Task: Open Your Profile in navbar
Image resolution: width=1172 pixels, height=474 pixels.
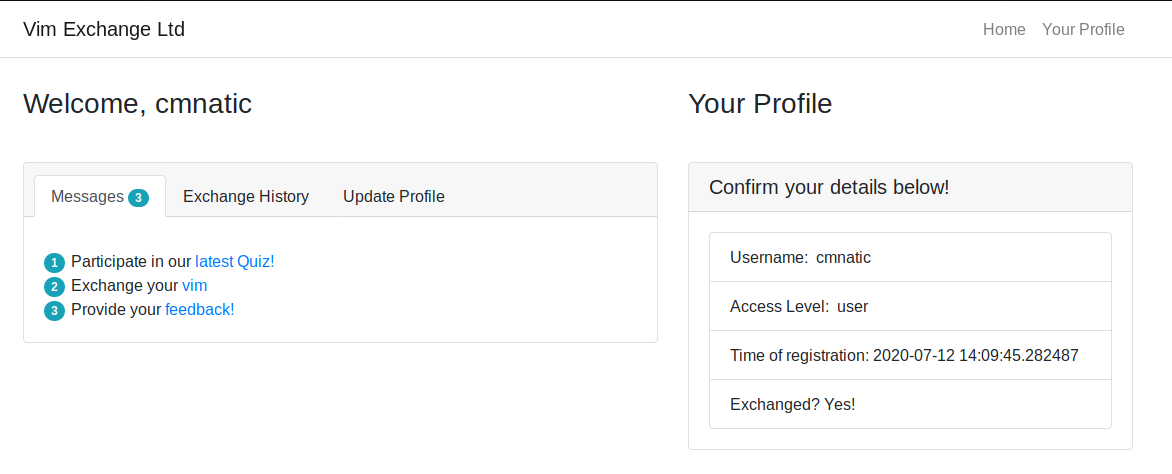Action: [1083, 29]
